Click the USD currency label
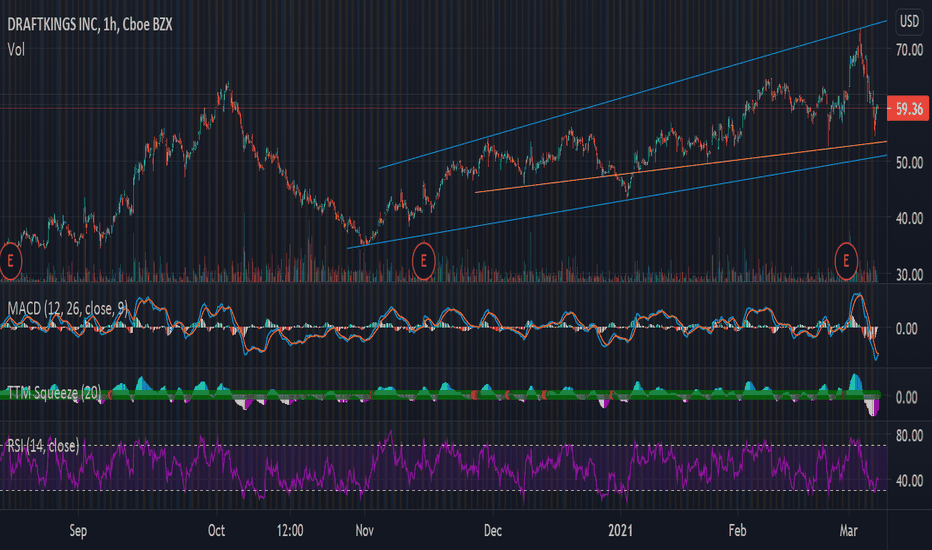 click(909, 21)
